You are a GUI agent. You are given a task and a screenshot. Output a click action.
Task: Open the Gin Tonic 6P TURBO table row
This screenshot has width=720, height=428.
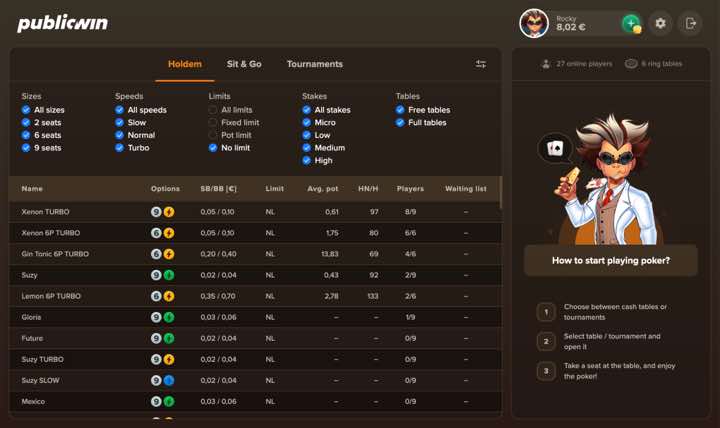[x=55, y=254]
